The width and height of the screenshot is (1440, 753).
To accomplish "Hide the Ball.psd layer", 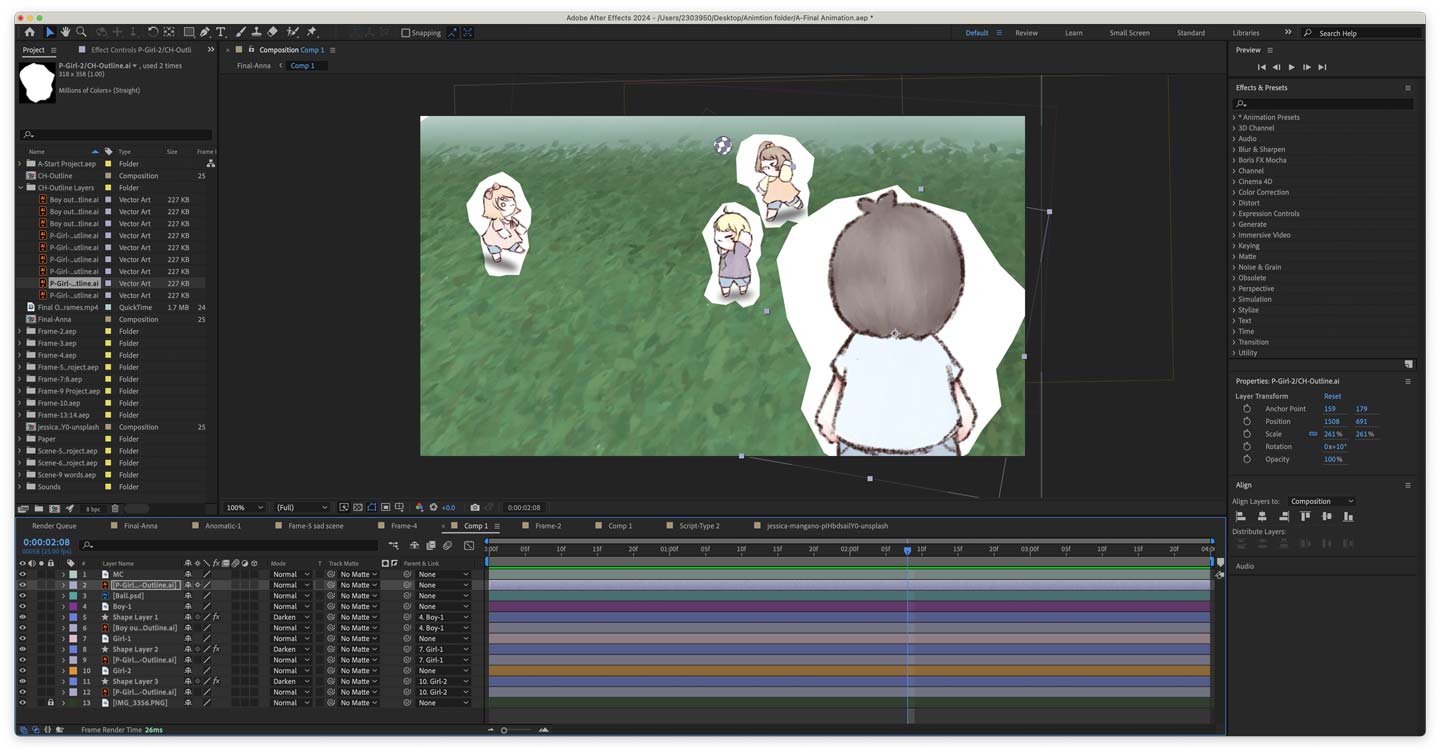I will point(22,596).
